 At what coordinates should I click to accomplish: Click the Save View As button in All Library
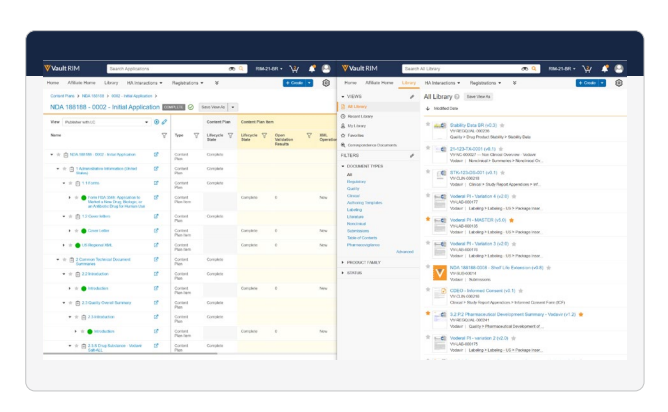(x=478, y=96)
